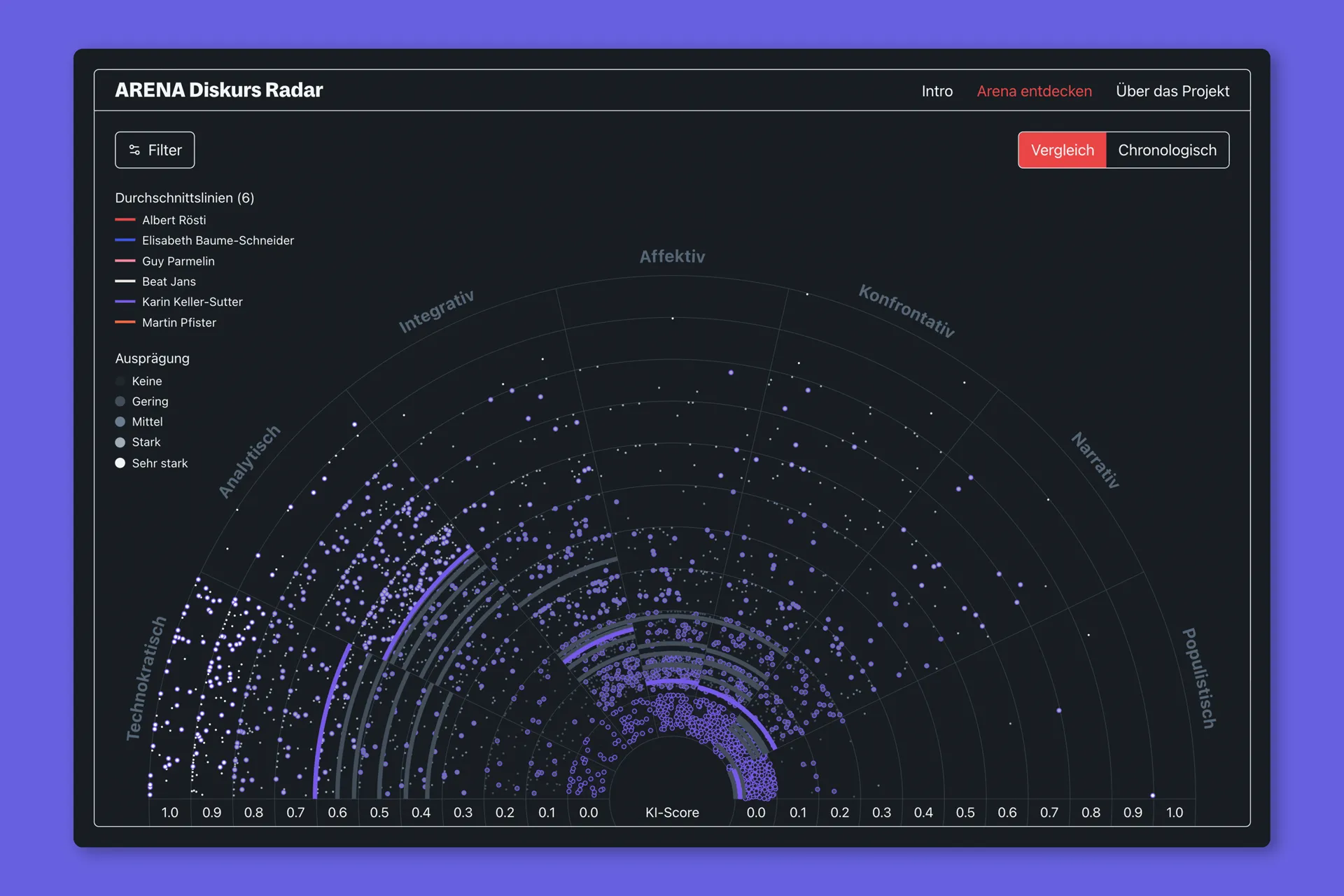Click the Filter sliders icon

[134, 150]
